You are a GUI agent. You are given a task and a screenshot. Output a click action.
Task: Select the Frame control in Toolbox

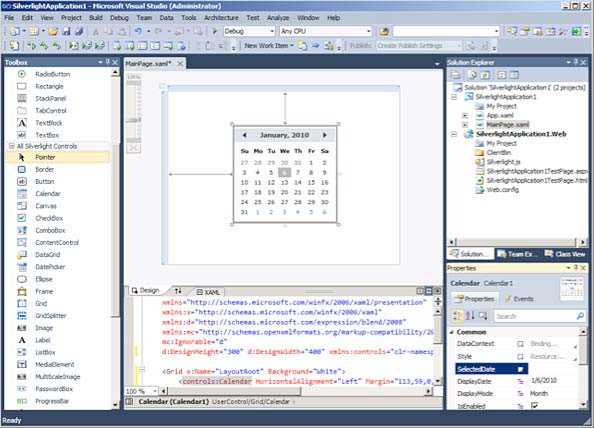click(44, 291)
